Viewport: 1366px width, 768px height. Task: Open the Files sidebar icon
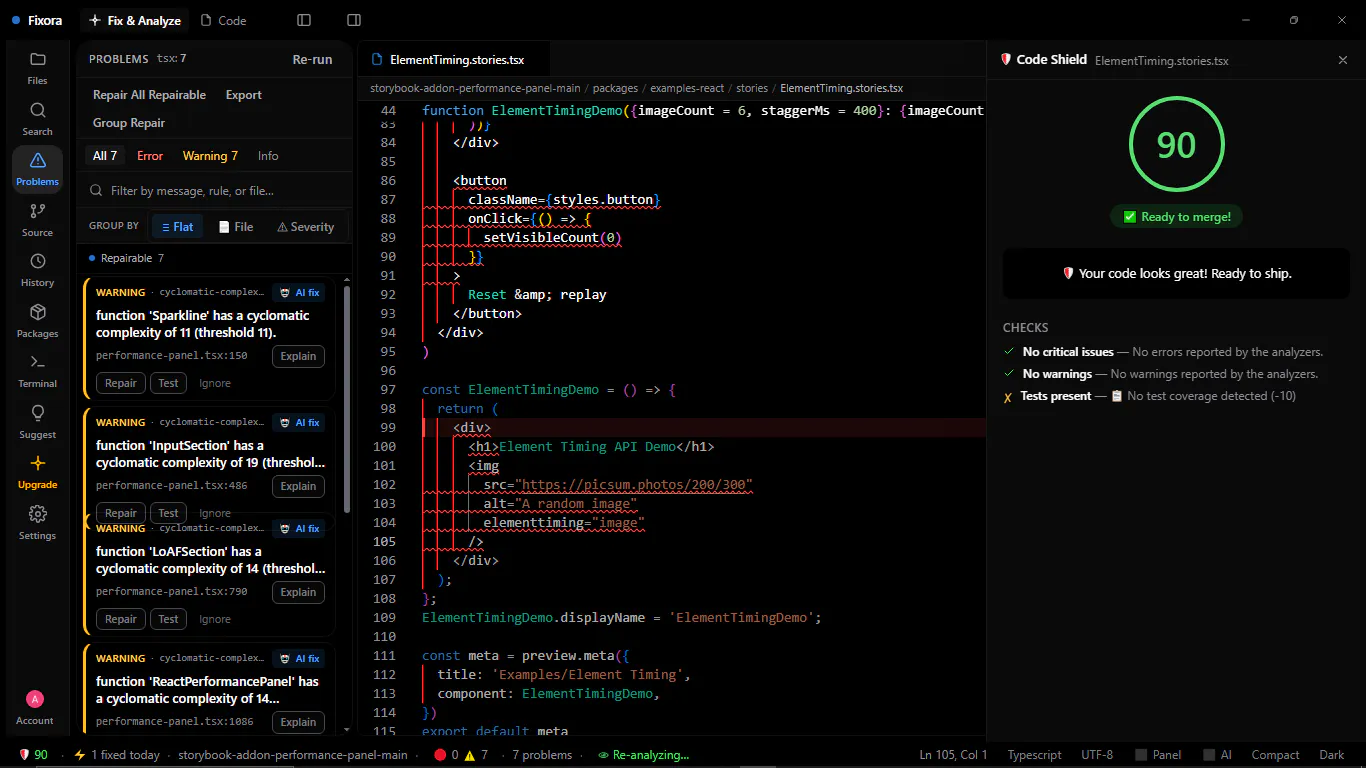click(37, 68)
